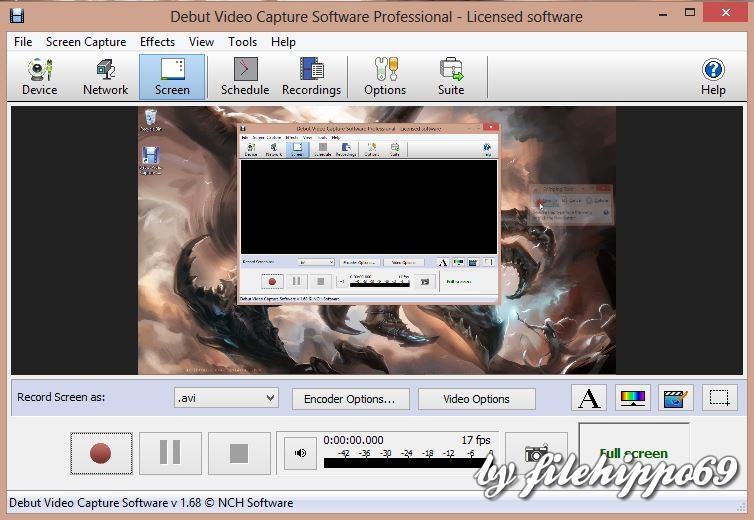Choose the Network camera source
The width and height of the screenshot is (754, 520).
coord(105,77)
